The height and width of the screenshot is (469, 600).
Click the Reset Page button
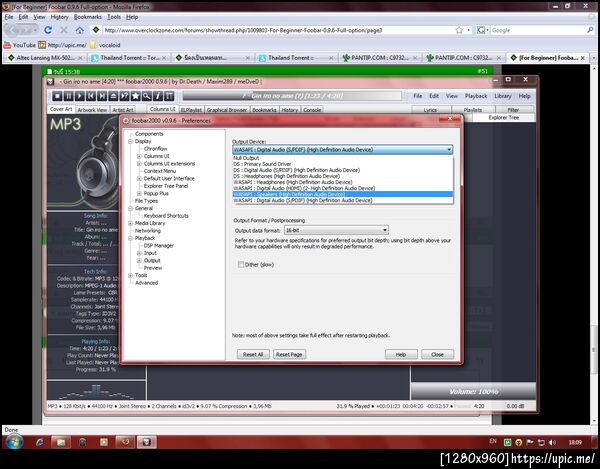(x=289, y=354)
